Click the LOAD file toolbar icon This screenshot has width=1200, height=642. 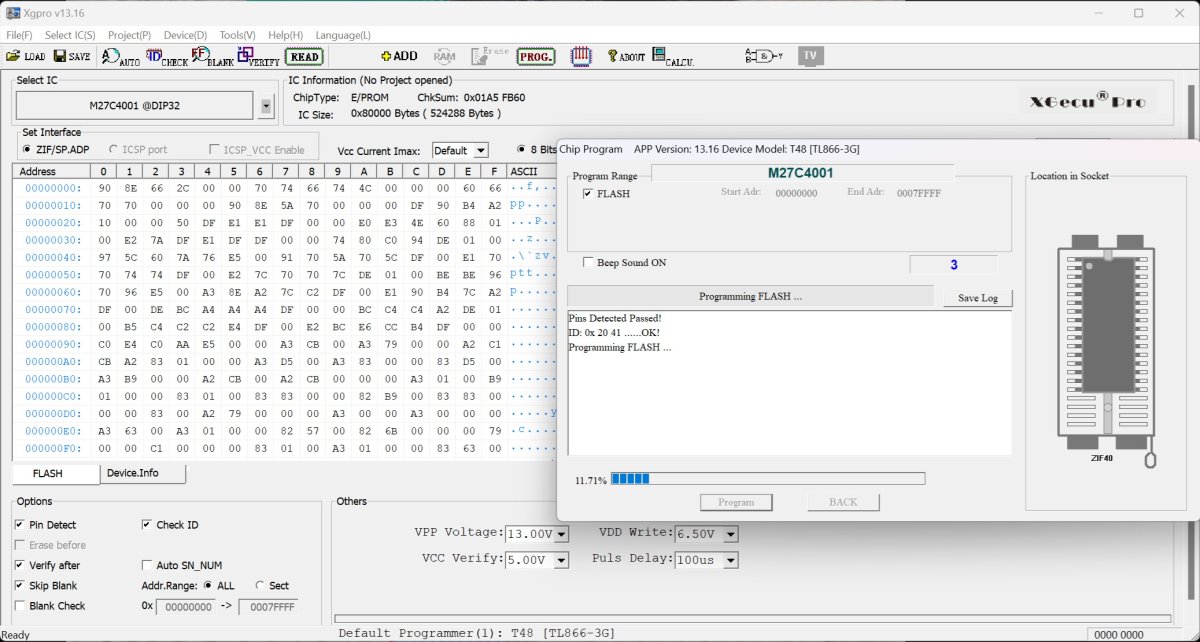tap(25, 57)
